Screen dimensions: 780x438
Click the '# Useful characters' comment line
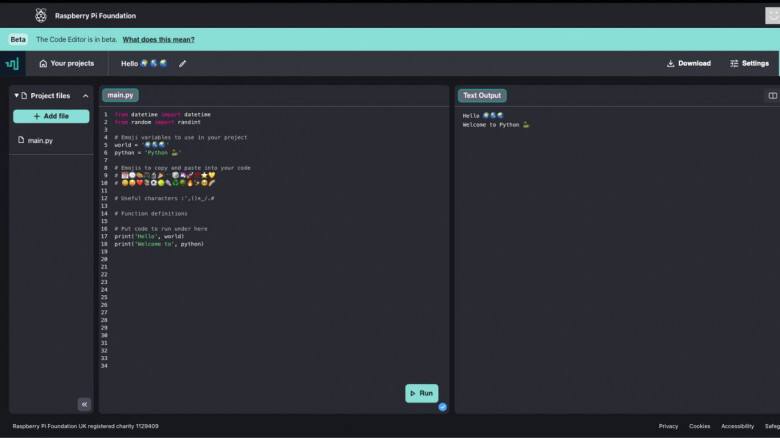(x=164, y=198)
